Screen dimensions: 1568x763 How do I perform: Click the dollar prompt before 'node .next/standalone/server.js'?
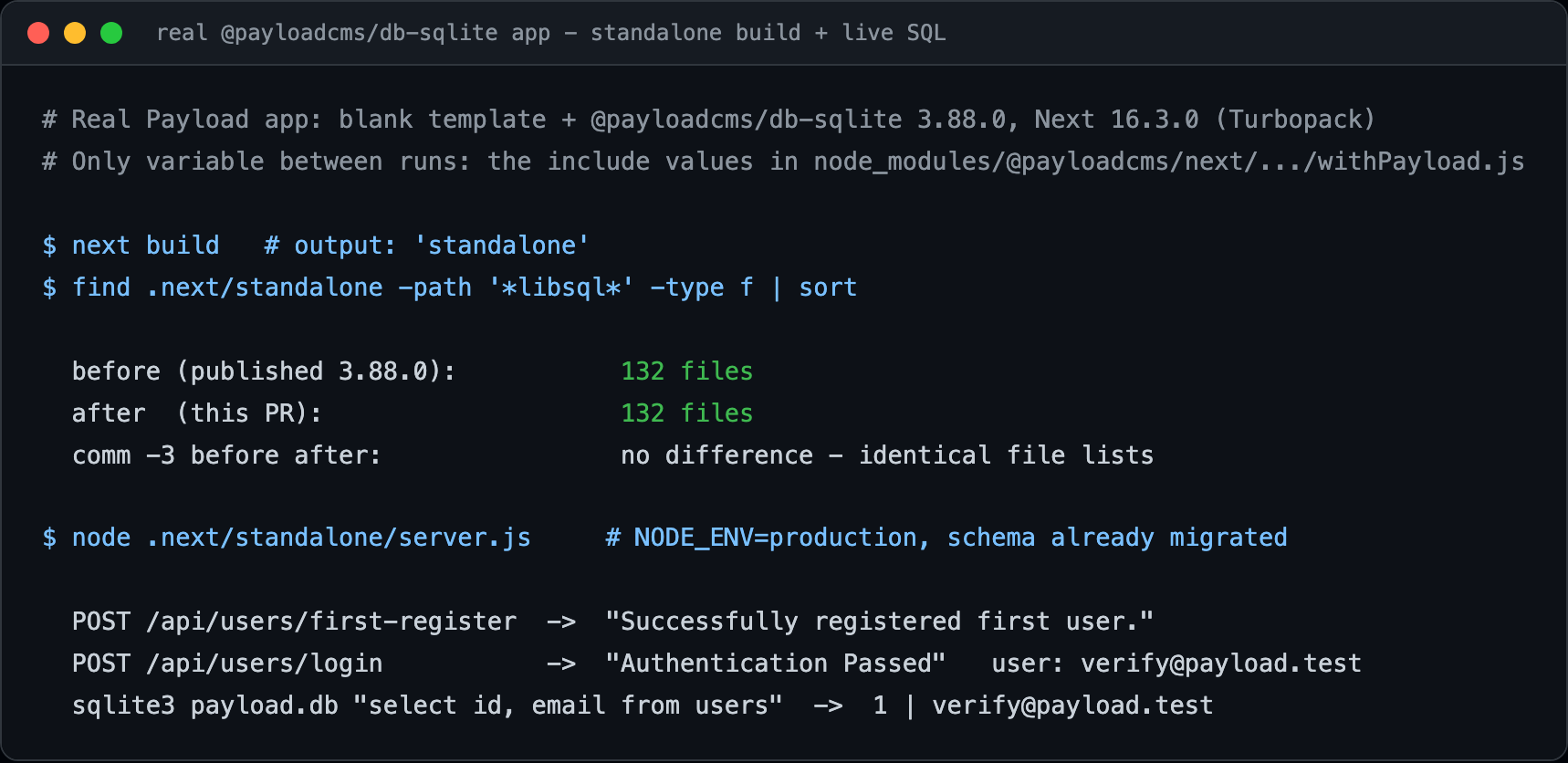point(49,538)
